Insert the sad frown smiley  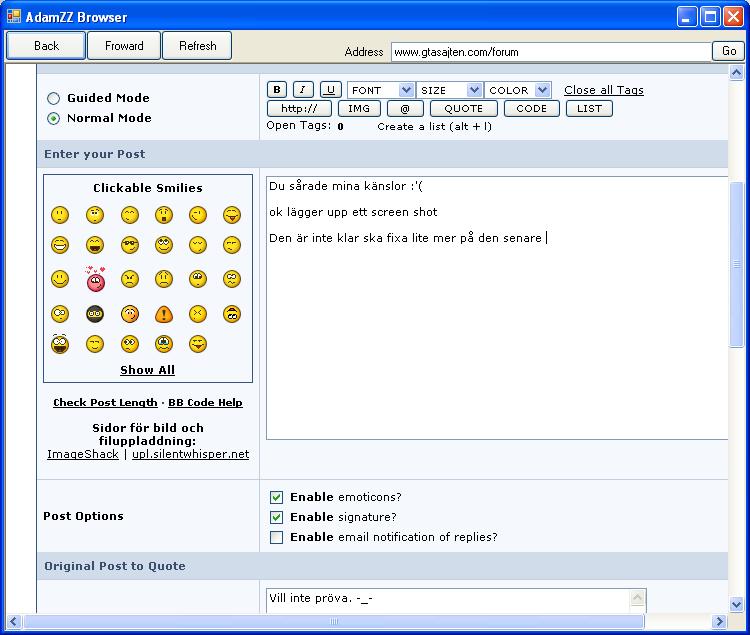(x=164, y=279)
